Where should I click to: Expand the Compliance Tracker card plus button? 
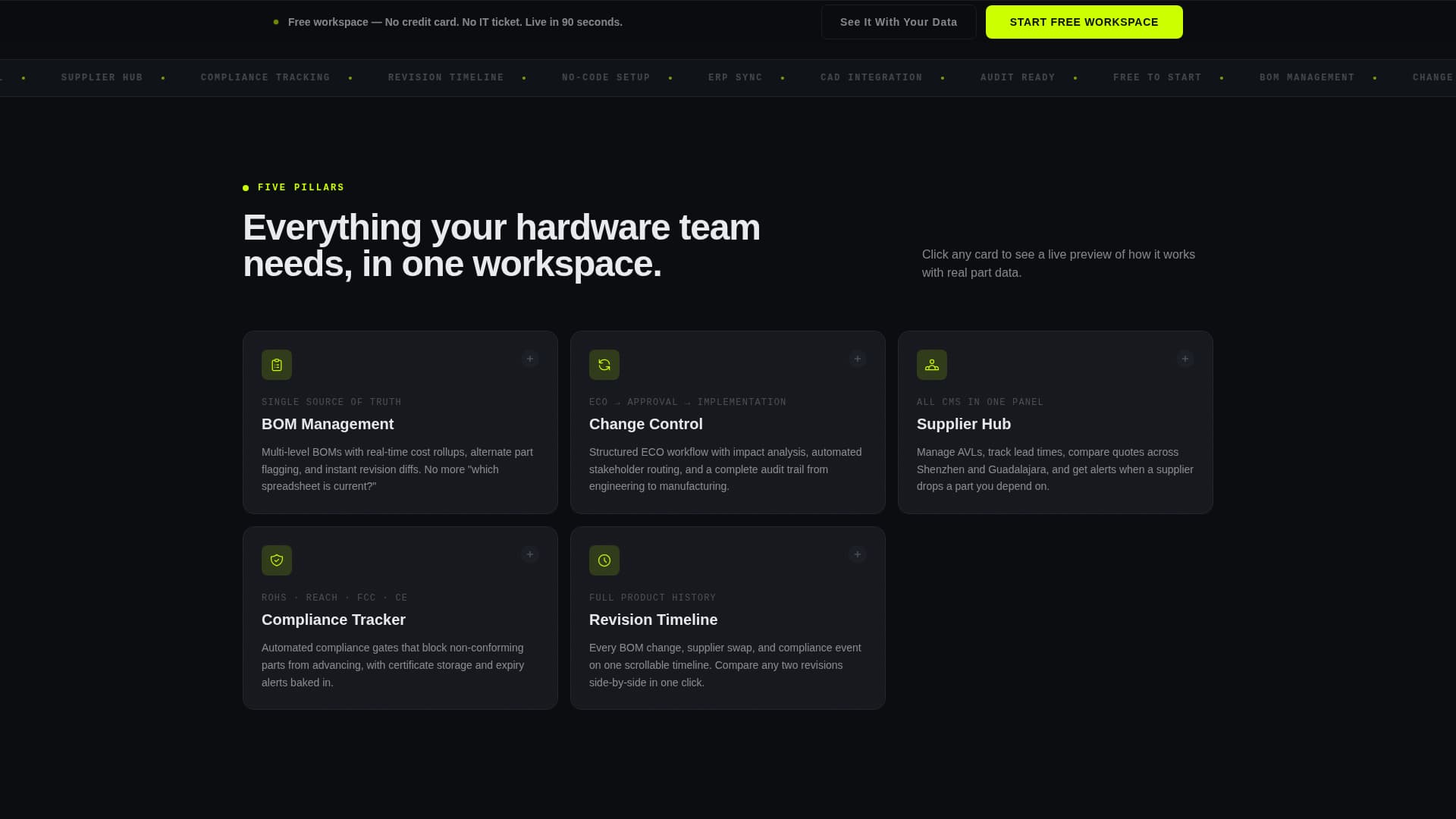click(x=530, y=554)
